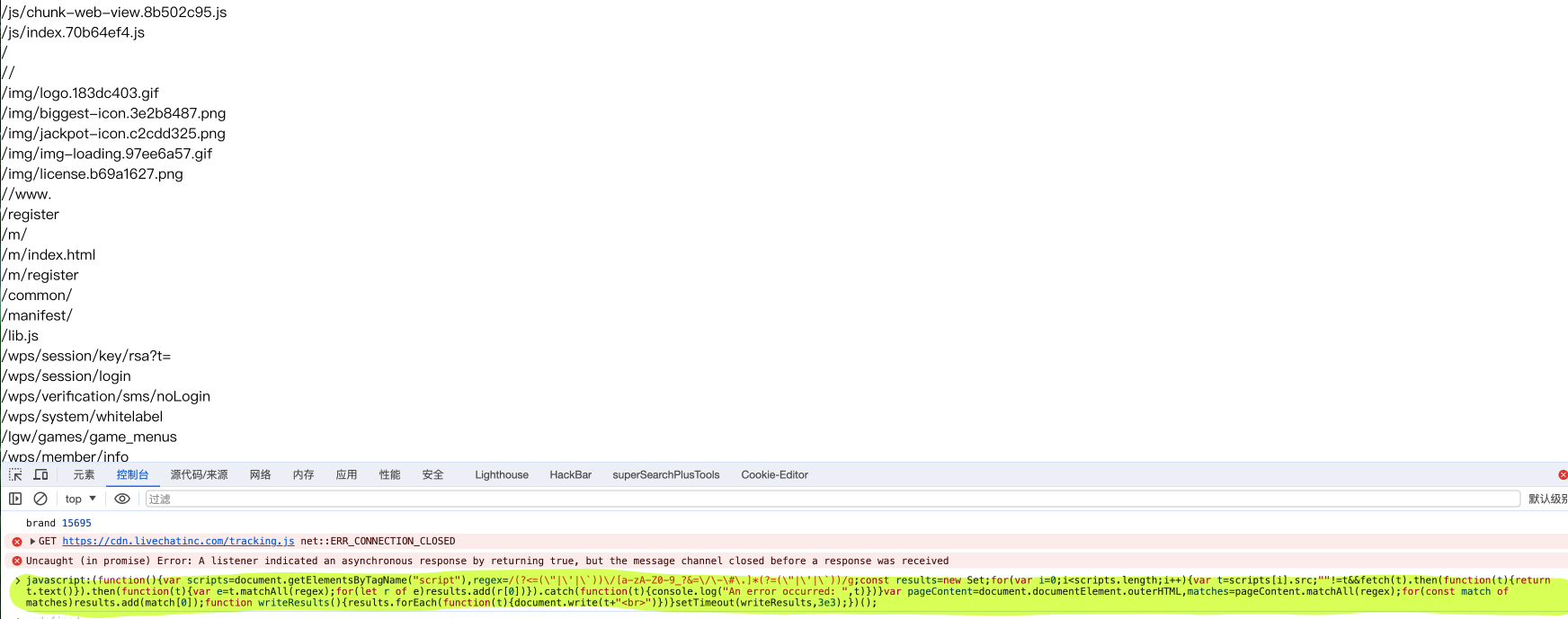The image size is (1568, 619).
Task: Expand the GET tracking.js error entry
Action: point(33,541)
